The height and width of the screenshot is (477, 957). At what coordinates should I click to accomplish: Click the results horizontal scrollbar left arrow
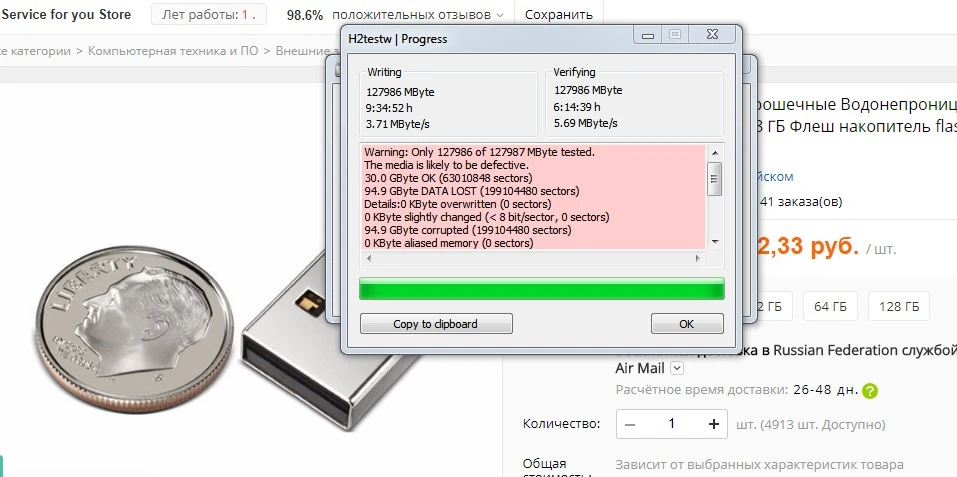(369, 259)
